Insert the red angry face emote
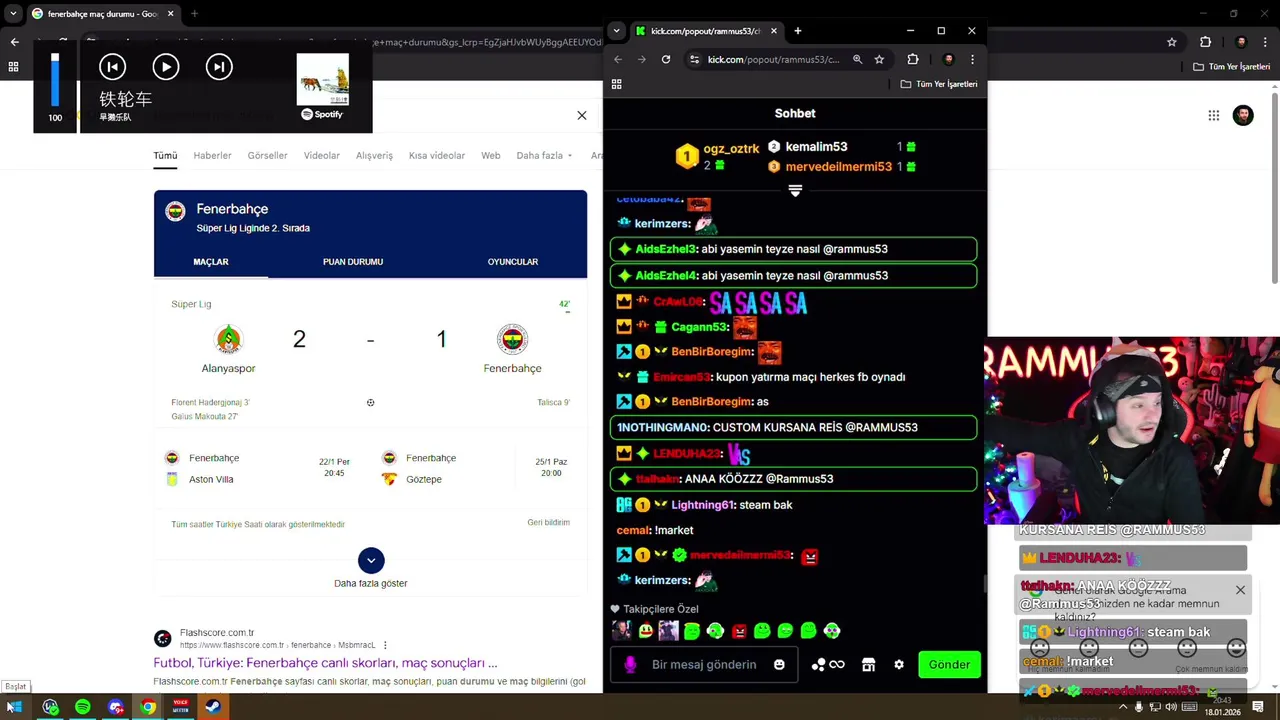 click(739, 631)
